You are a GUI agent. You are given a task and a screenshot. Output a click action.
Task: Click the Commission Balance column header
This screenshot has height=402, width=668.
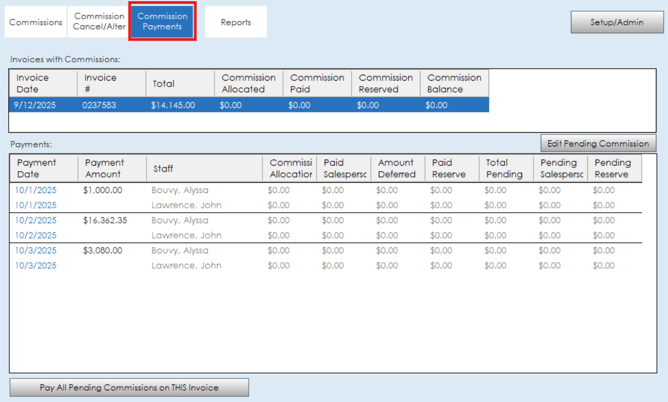point(454,83)
